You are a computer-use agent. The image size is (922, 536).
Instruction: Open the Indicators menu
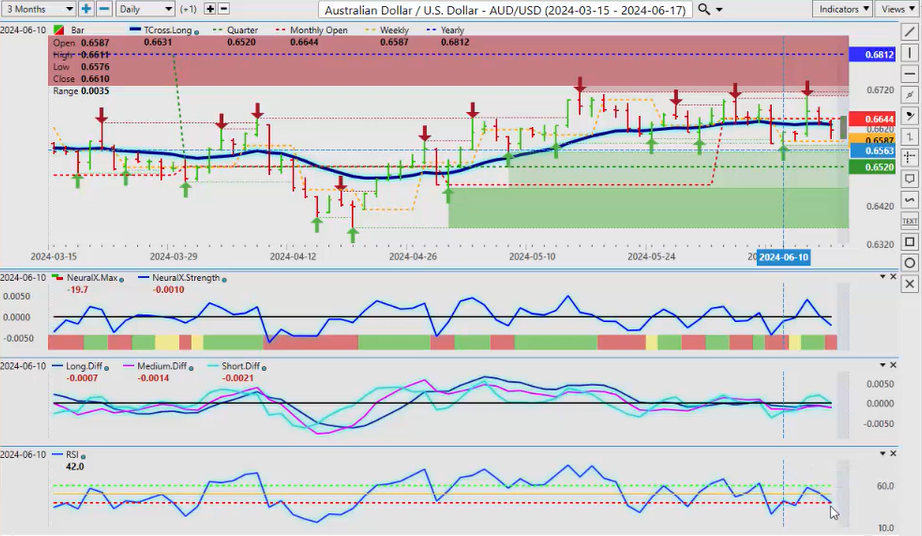click(843, 9)
